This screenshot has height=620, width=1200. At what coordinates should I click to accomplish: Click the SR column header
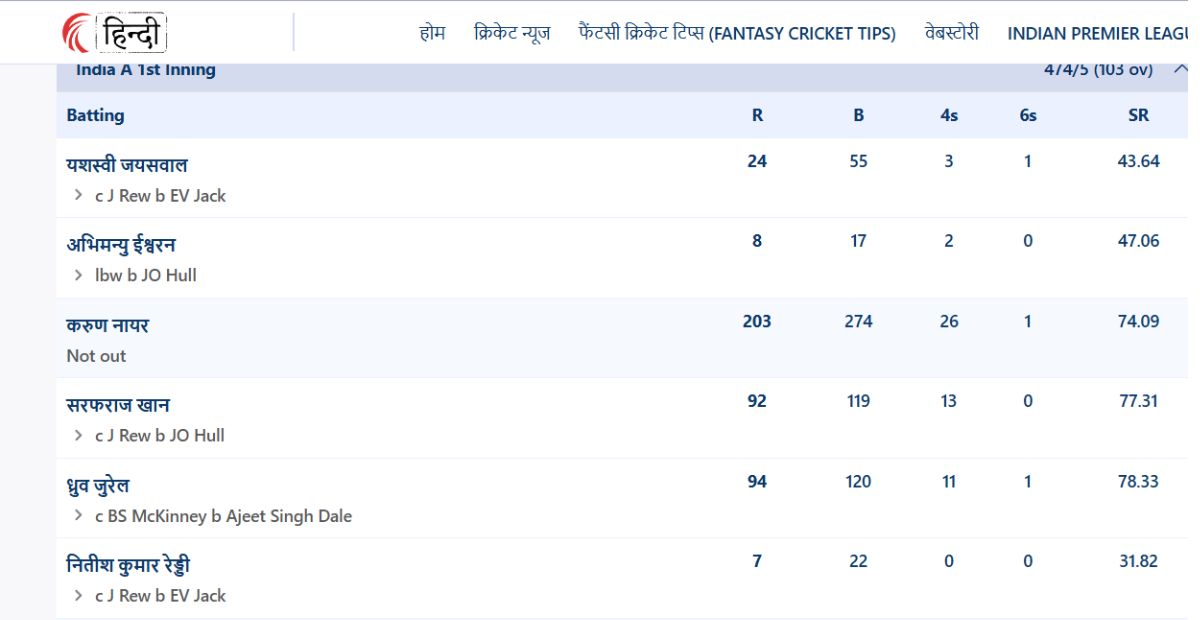point(1138,115)
